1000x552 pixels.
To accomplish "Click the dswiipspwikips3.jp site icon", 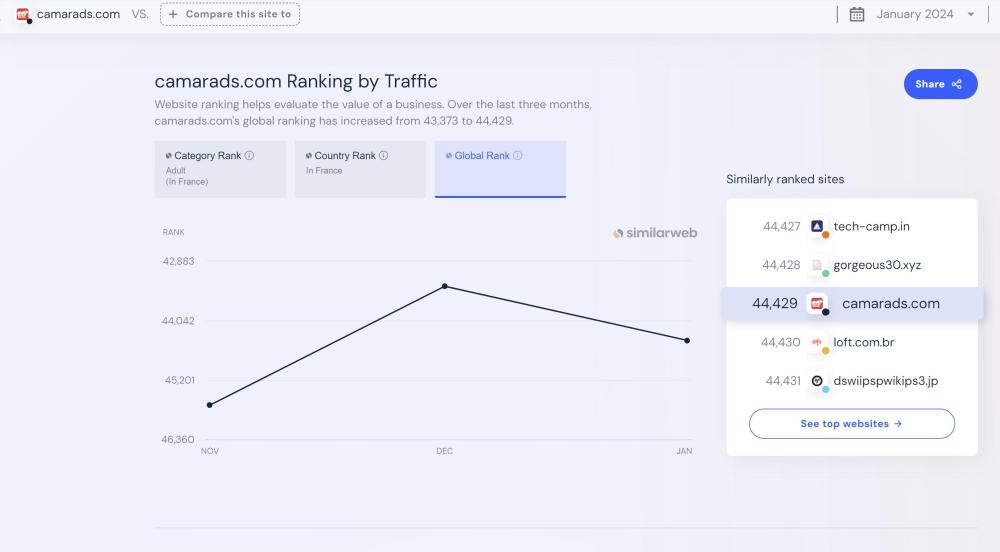I will click(817, 381).
